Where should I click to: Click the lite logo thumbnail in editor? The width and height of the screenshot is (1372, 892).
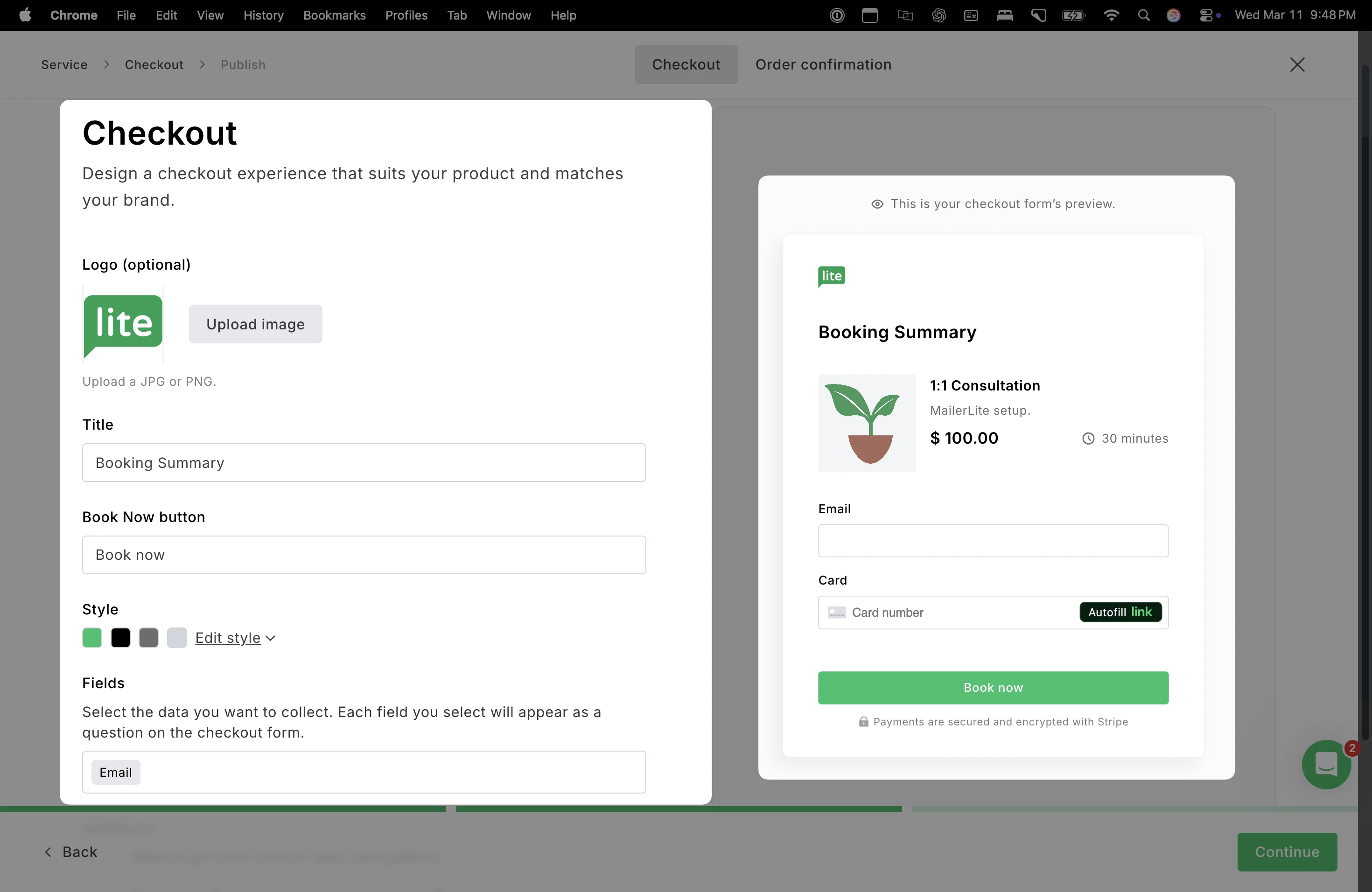(123, 324)
